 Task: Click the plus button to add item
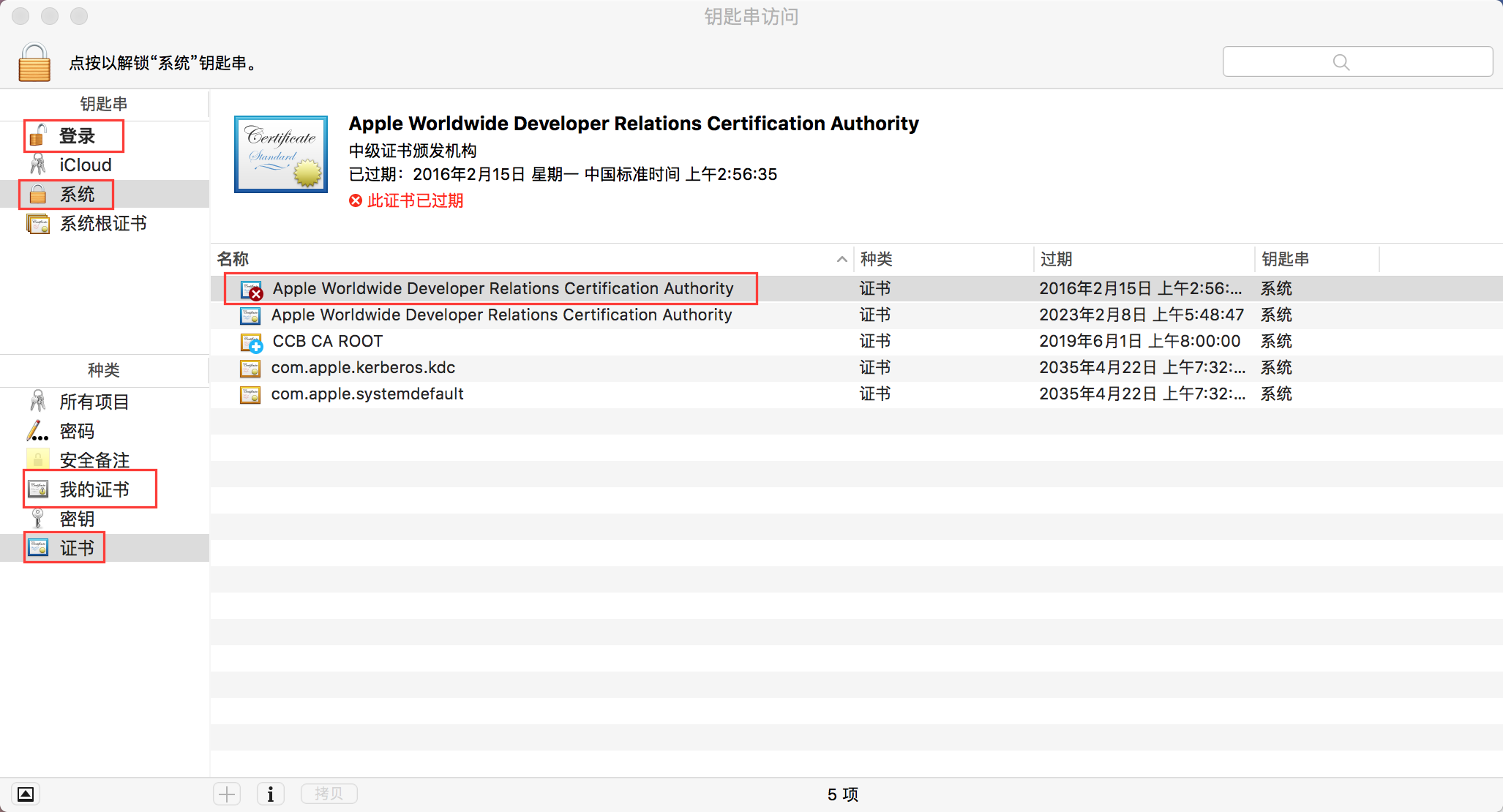227,794
